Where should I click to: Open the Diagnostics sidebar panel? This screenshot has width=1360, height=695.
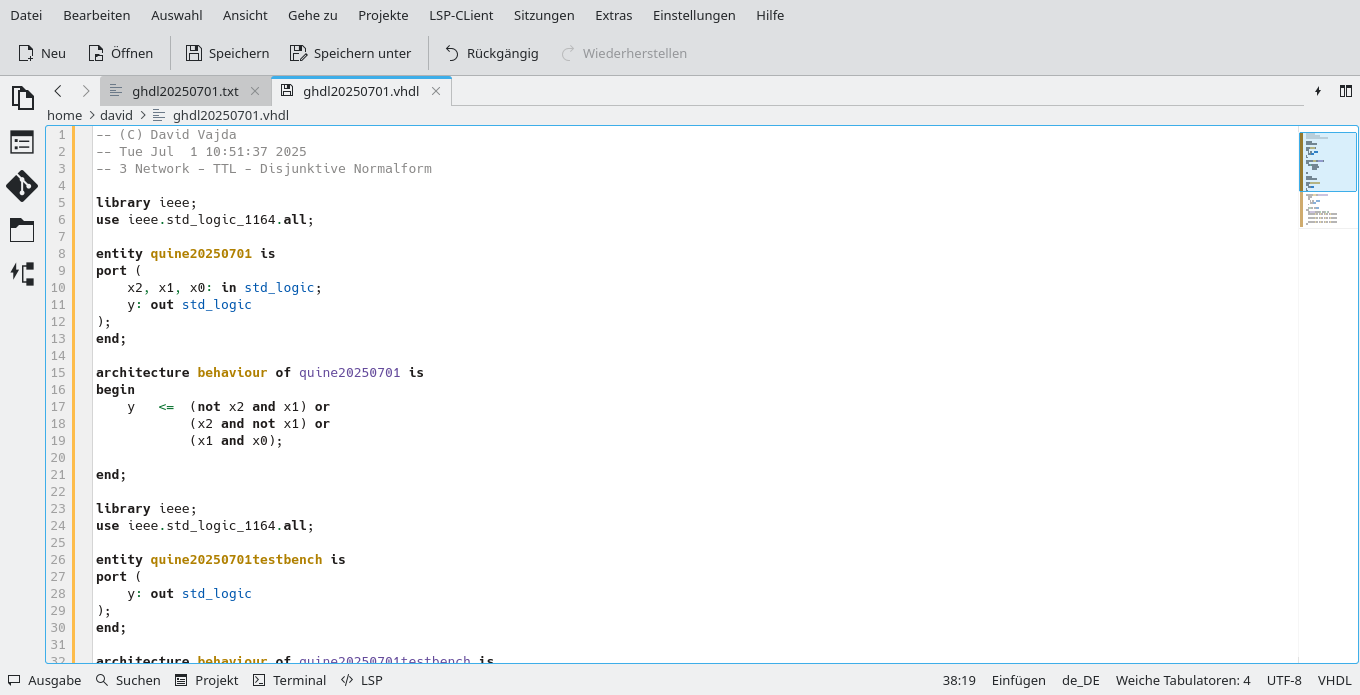[x=22, y=273]
